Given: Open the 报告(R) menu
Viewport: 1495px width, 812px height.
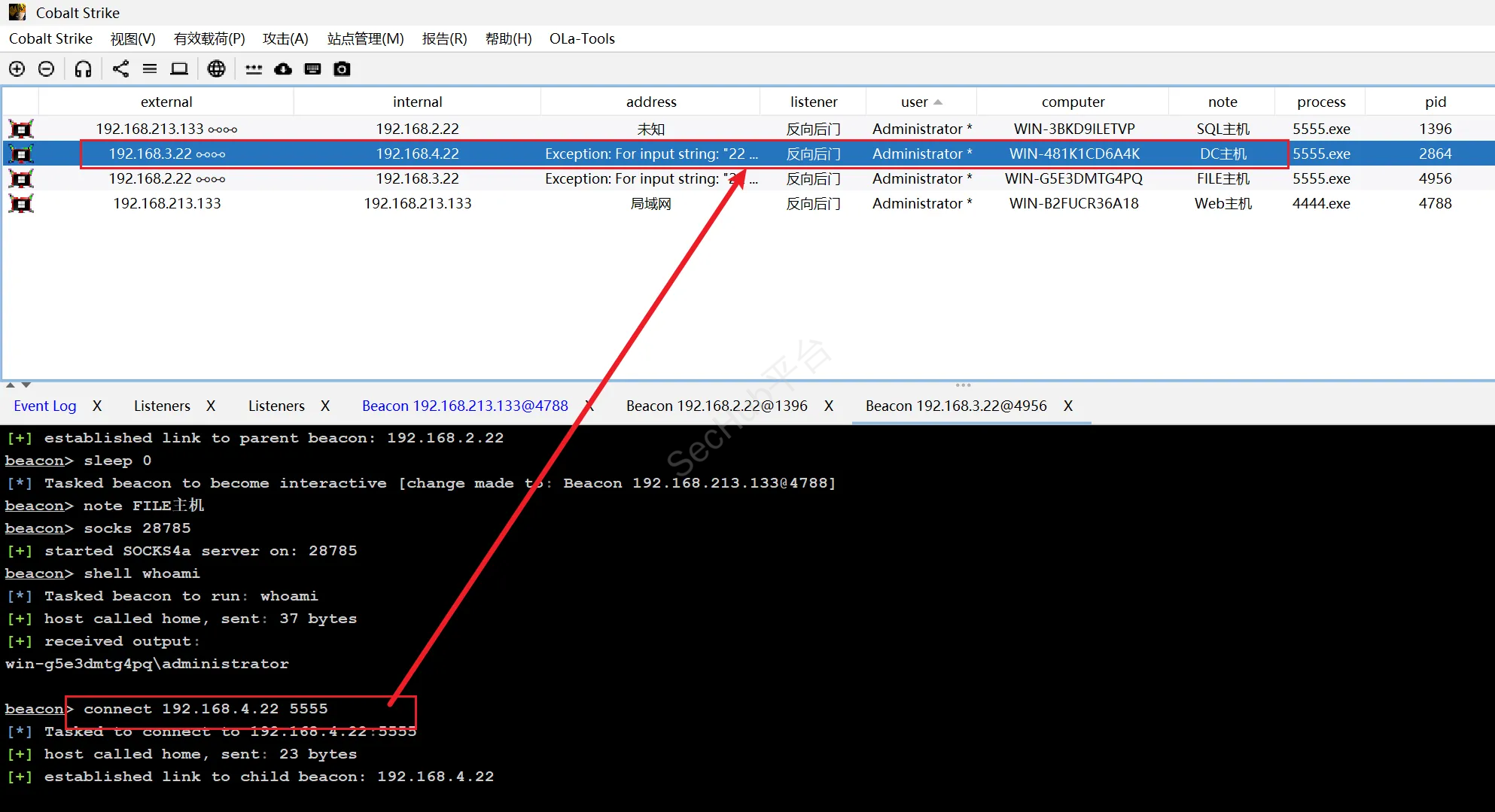Looking at the screenshot, I should pyautogui.click(x=444, y=38).
